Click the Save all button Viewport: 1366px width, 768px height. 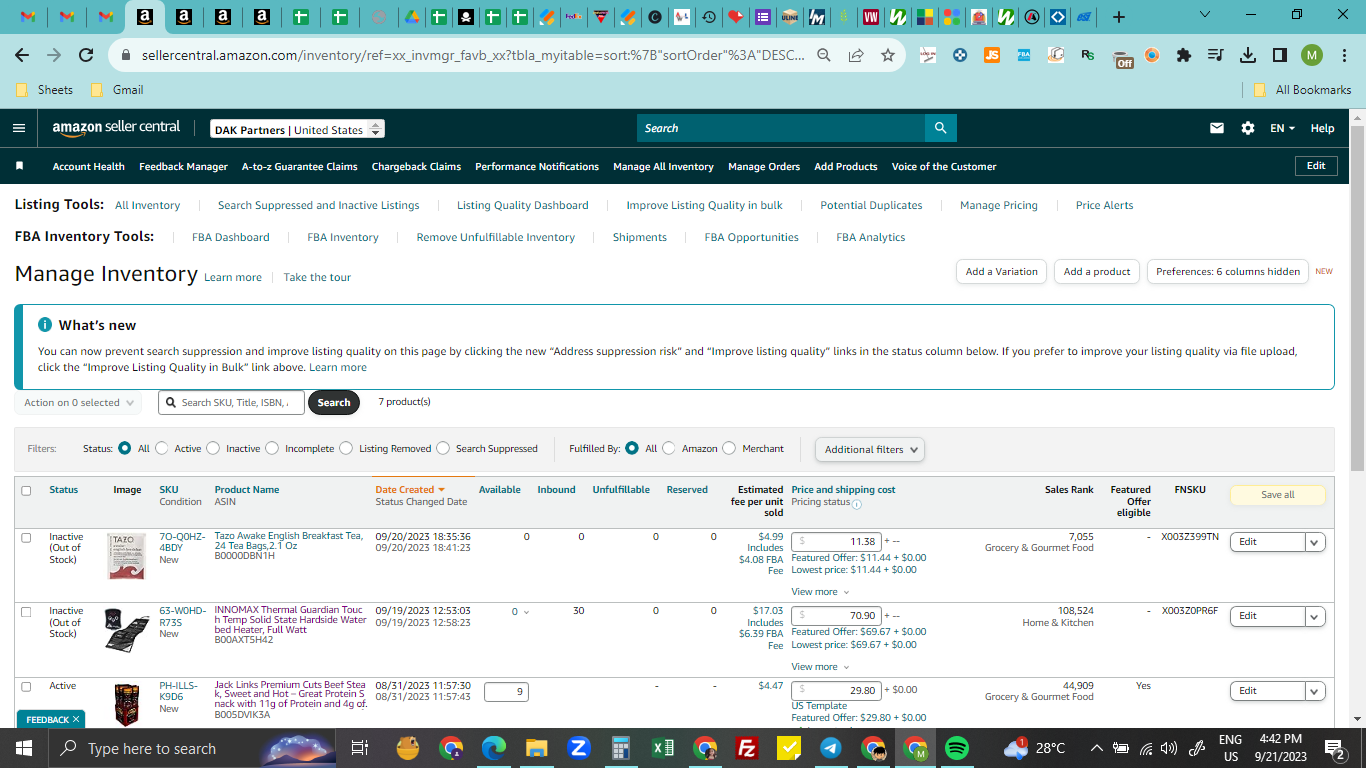(1277, 494)
